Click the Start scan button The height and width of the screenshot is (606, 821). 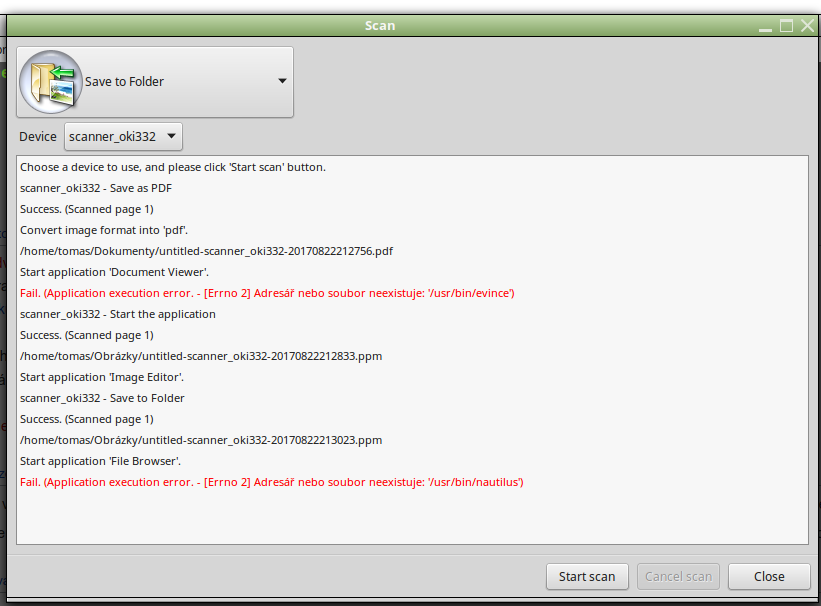pyautogui.click(x=587, y=577)
